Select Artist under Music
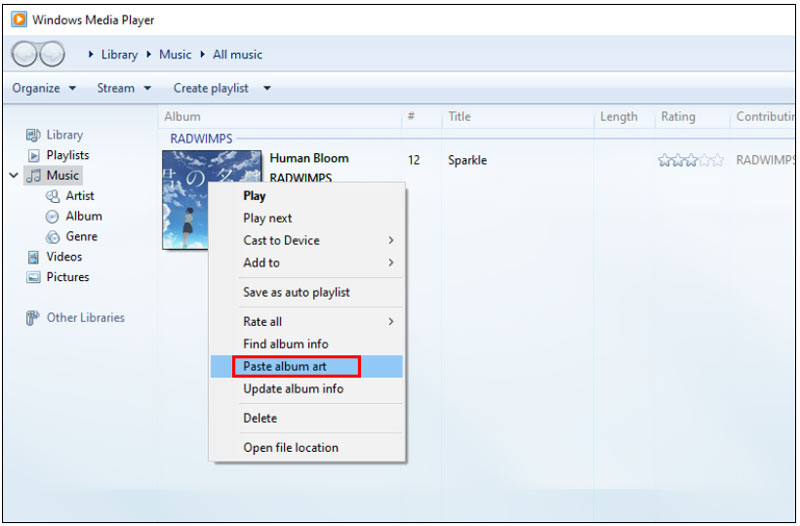Viewport: 800px width, 526px height. 80,196
